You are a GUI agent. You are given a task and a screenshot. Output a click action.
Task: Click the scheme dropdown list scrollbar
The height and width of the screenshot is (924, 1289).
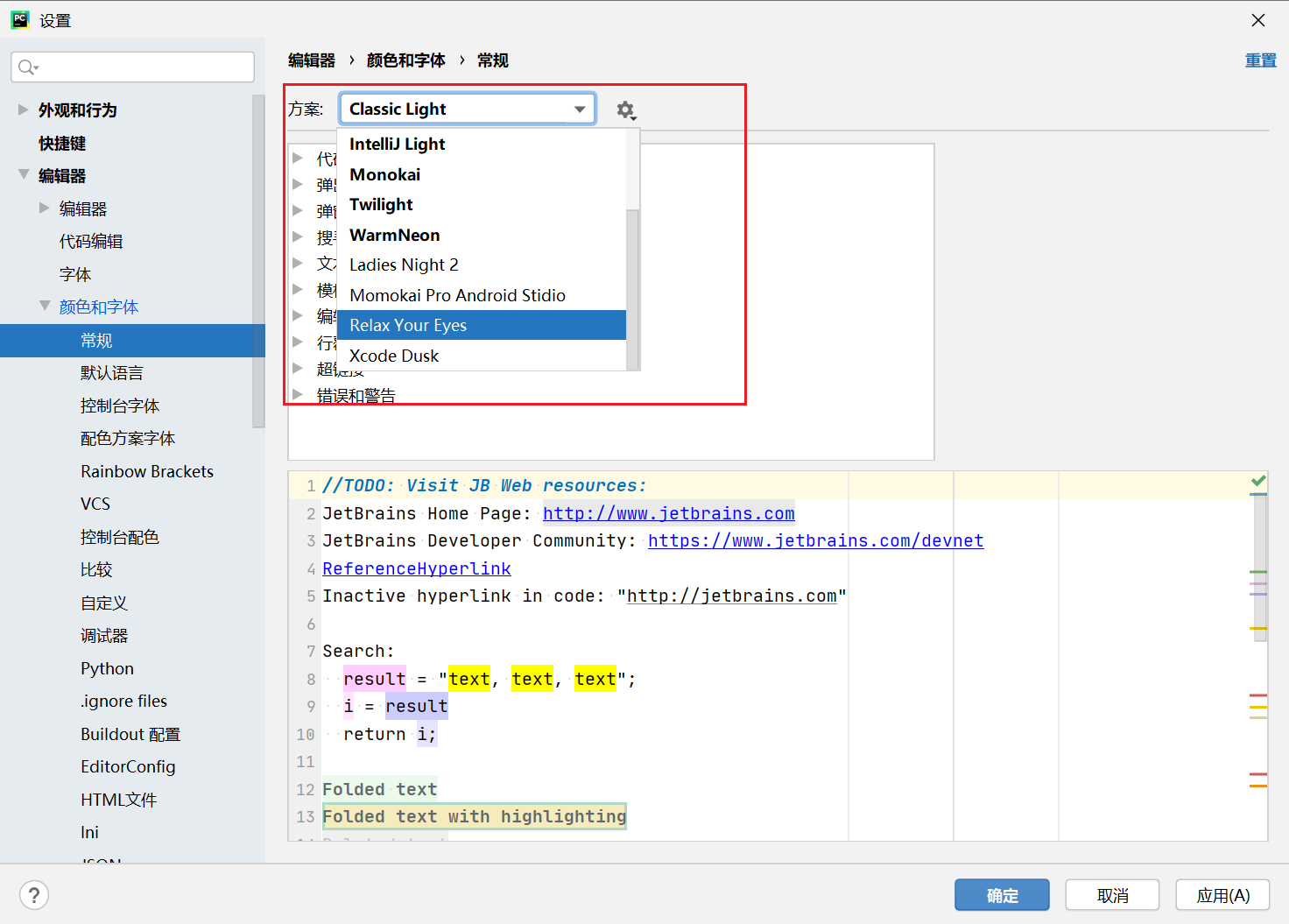(x=632, y=289)
